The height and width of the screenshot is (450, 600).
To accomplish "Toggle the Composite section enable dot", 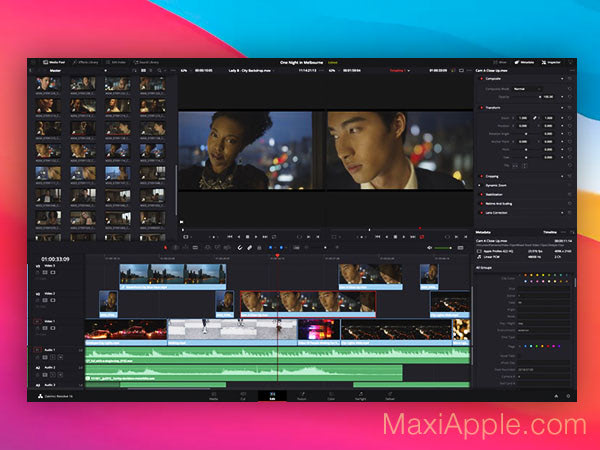I will point(481,79).
